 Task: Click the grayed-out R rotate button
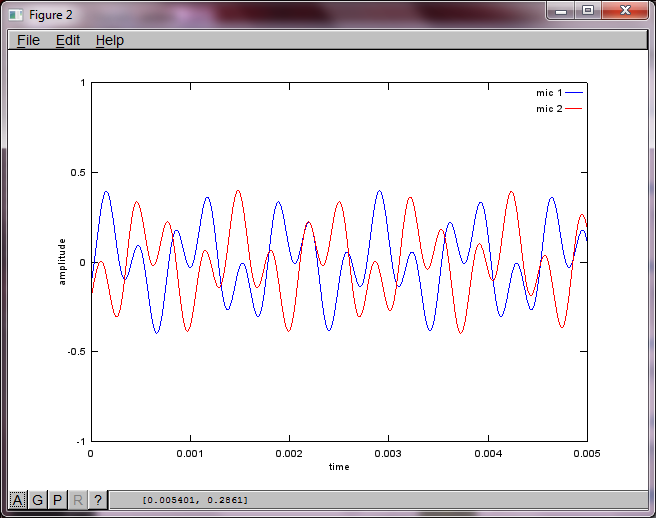[77, 500]
